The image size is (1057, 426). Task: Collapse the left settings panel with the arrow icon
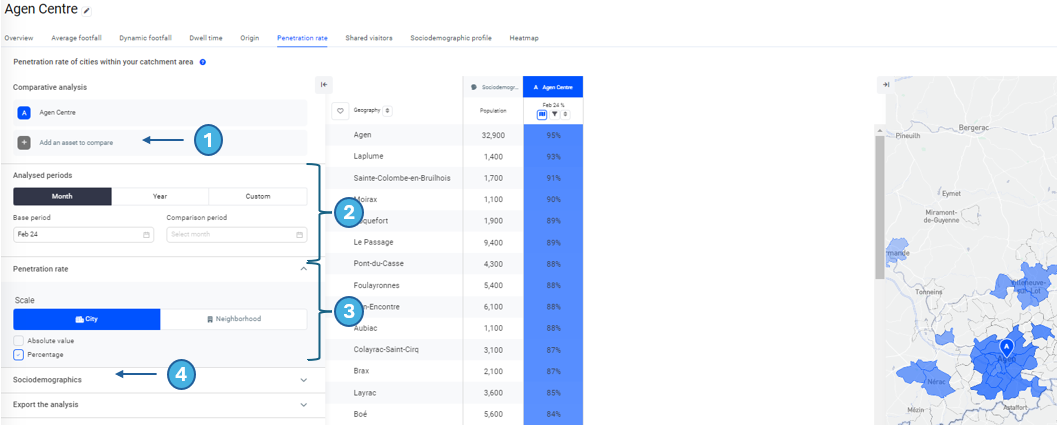point(324,85)
